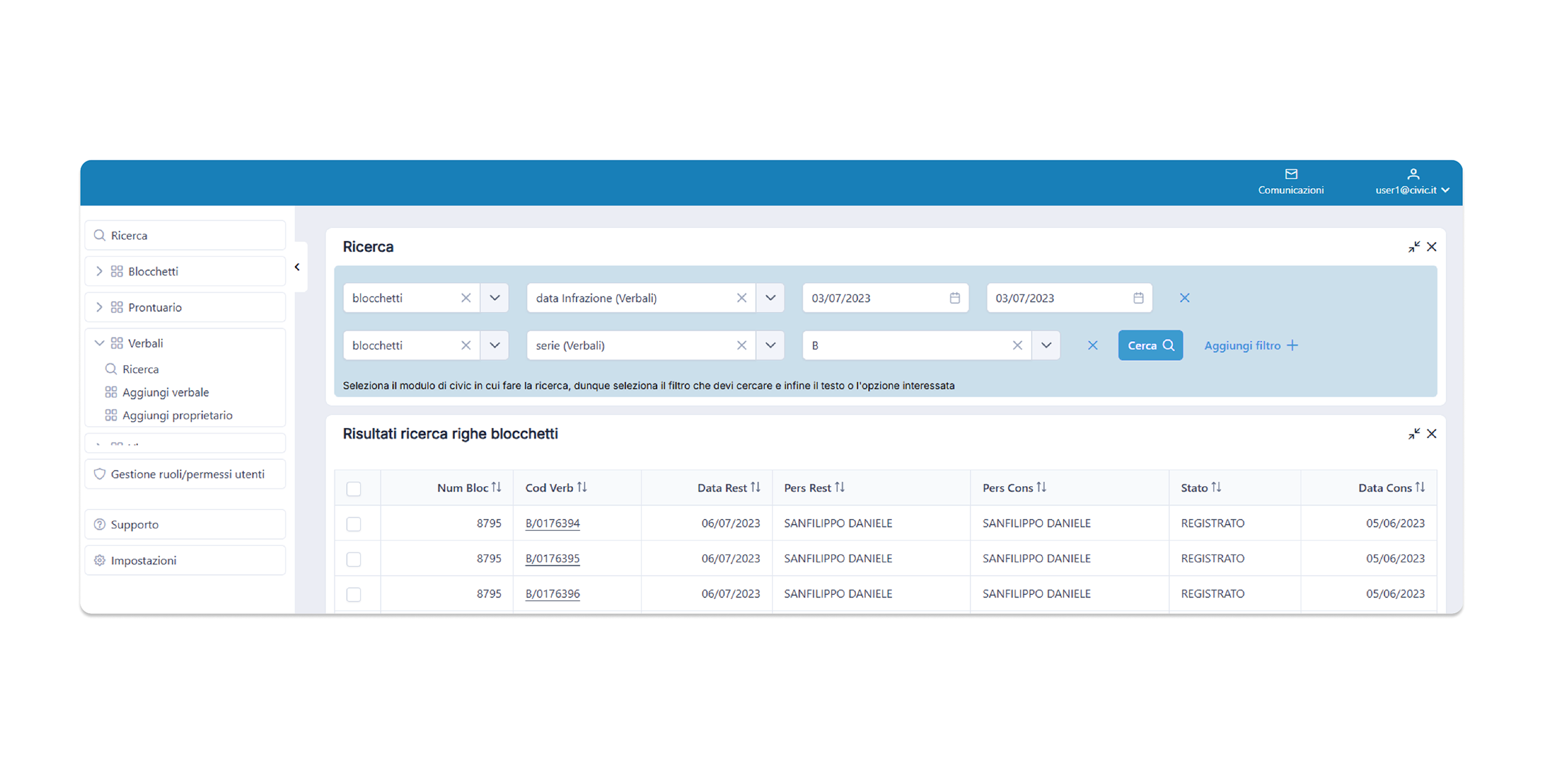The height and width of the screenshot is (784, 1545).
Task: Open Gestione ruoli/permessi utenti
Action: click(185, 474)
